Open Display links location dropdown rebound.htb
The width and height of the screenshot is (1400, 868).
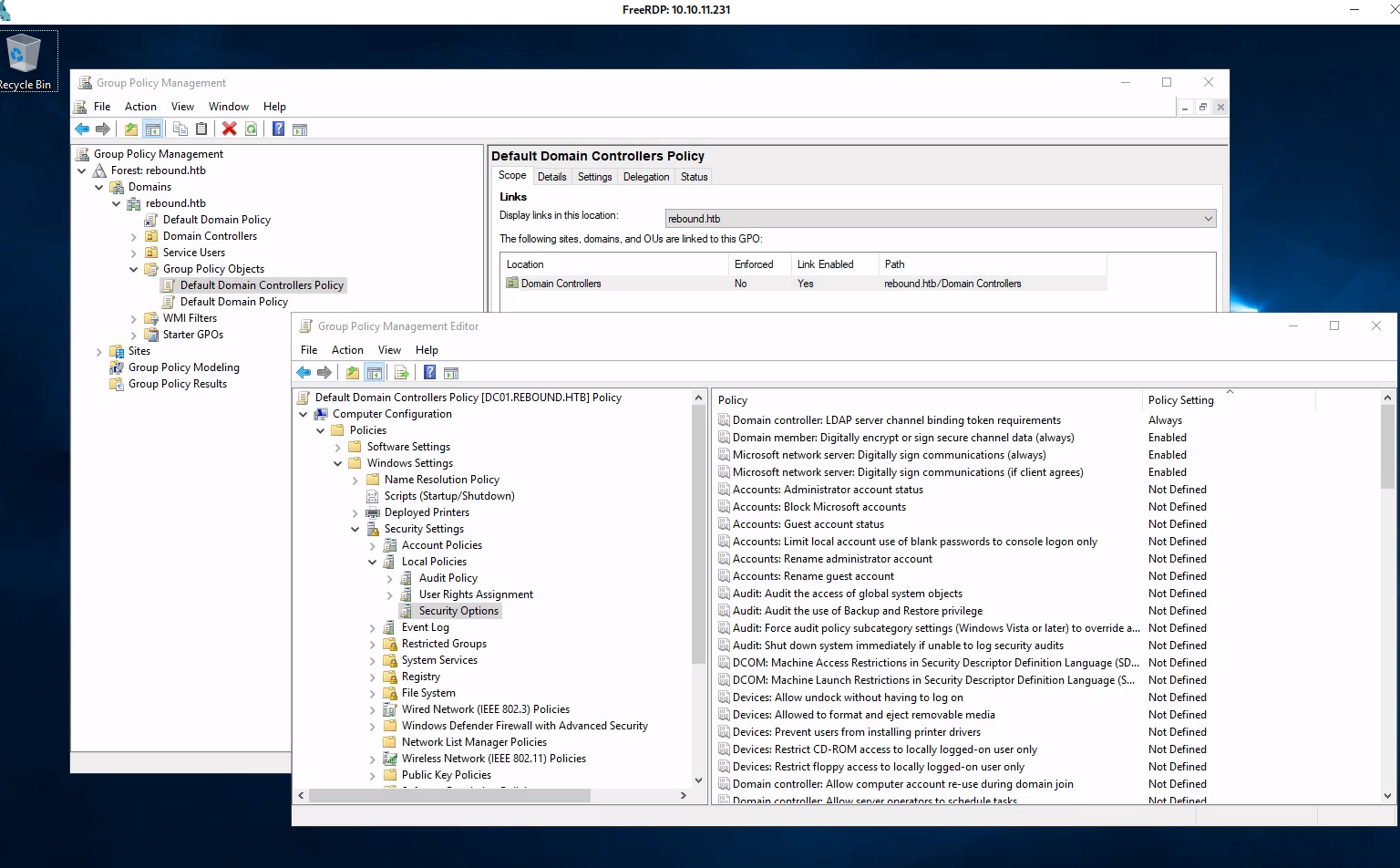pos(941,219)
